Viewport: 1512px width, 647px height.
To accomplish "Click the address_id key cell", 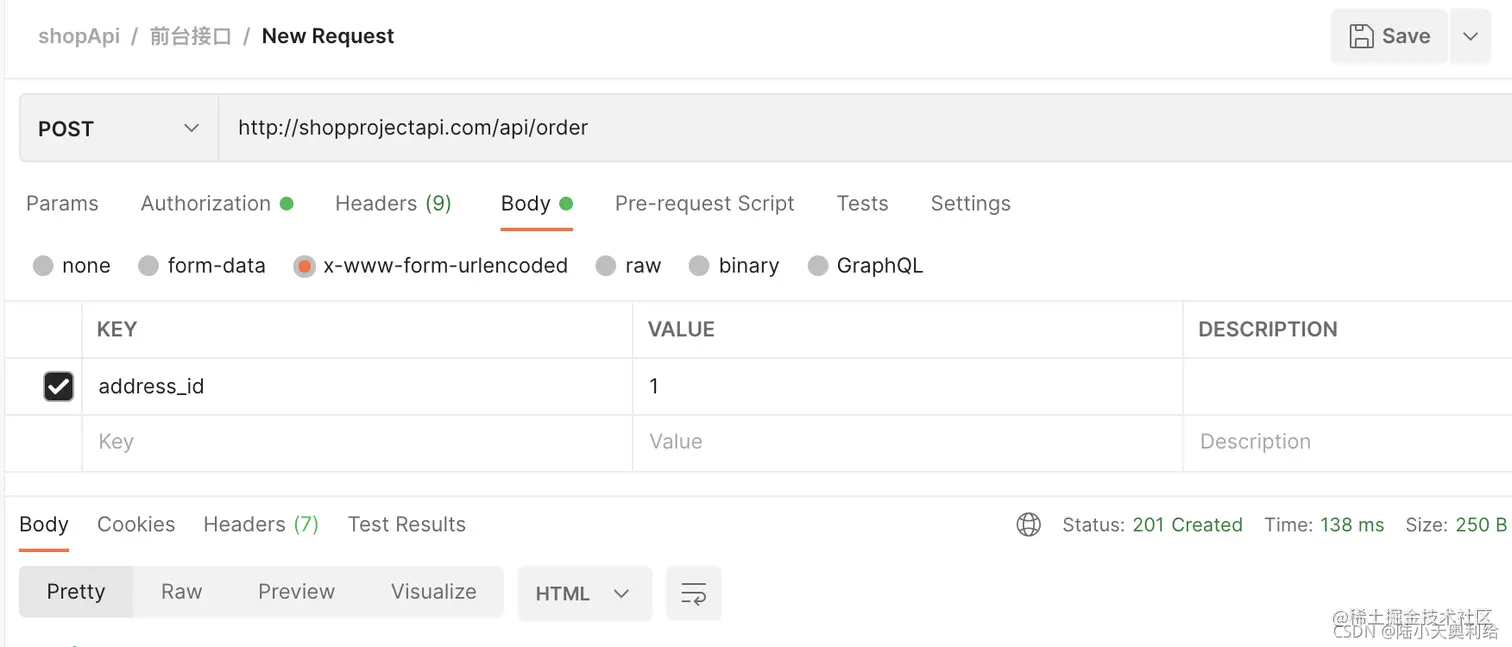I will (357, 386).
